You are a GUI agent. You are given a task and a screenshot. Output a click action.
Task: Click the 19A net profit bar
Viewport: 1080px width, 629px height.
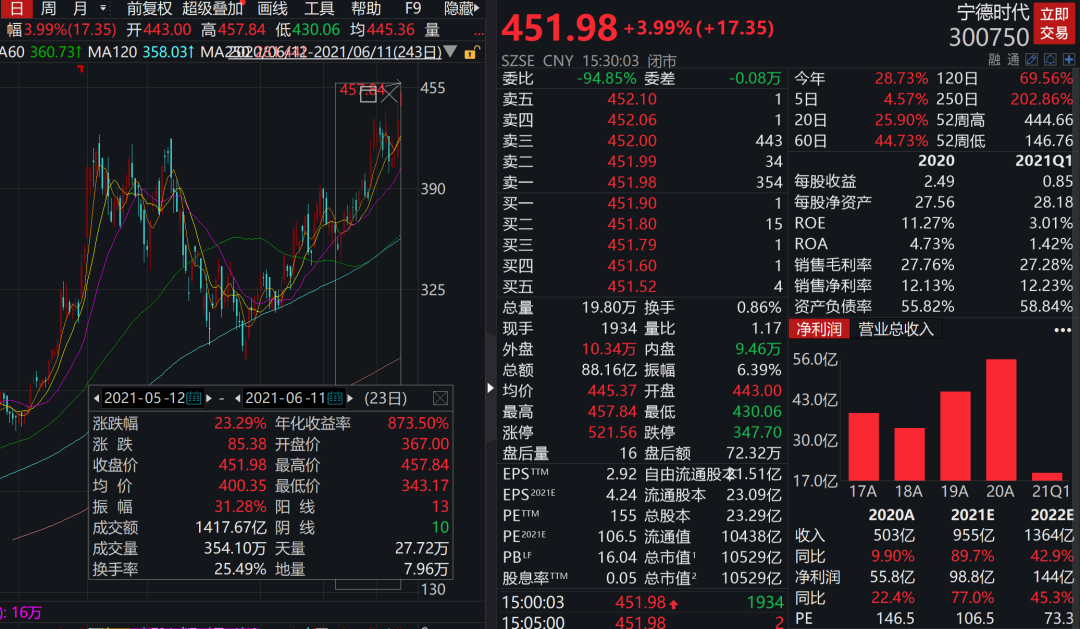(955, 436)
